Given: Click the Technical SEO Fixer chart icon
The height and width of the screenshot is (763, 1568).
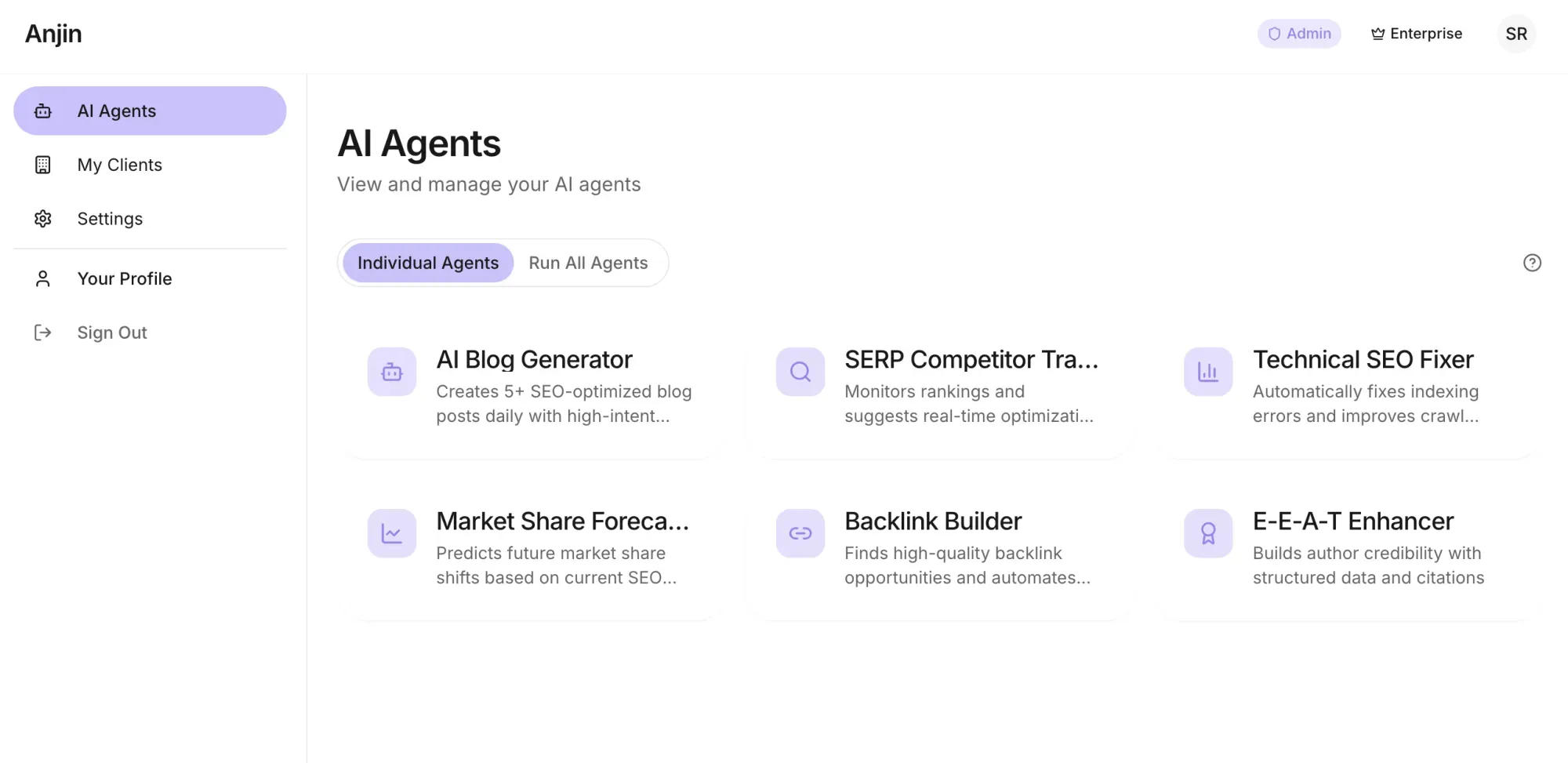Looking at the screenshot, I should coord(1208,372).
